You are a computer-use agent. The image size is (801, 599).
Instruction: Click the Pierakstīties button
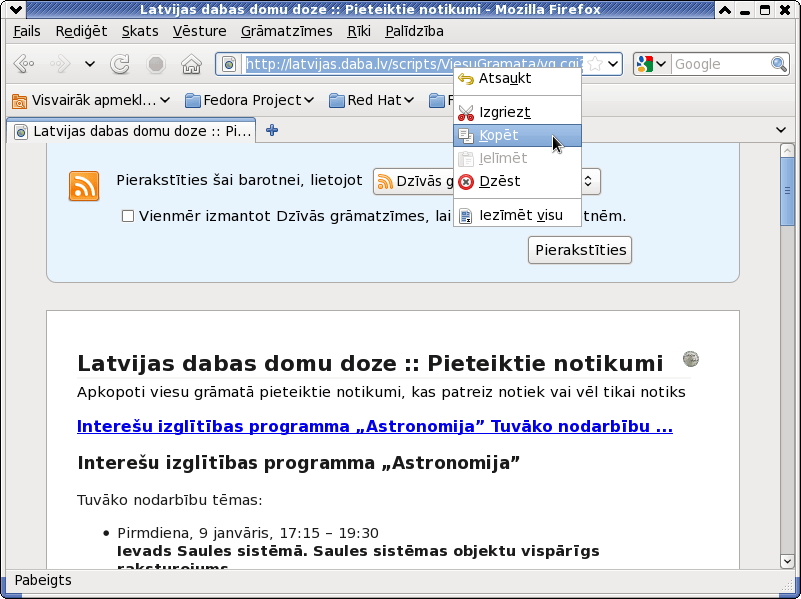point(580,250)
